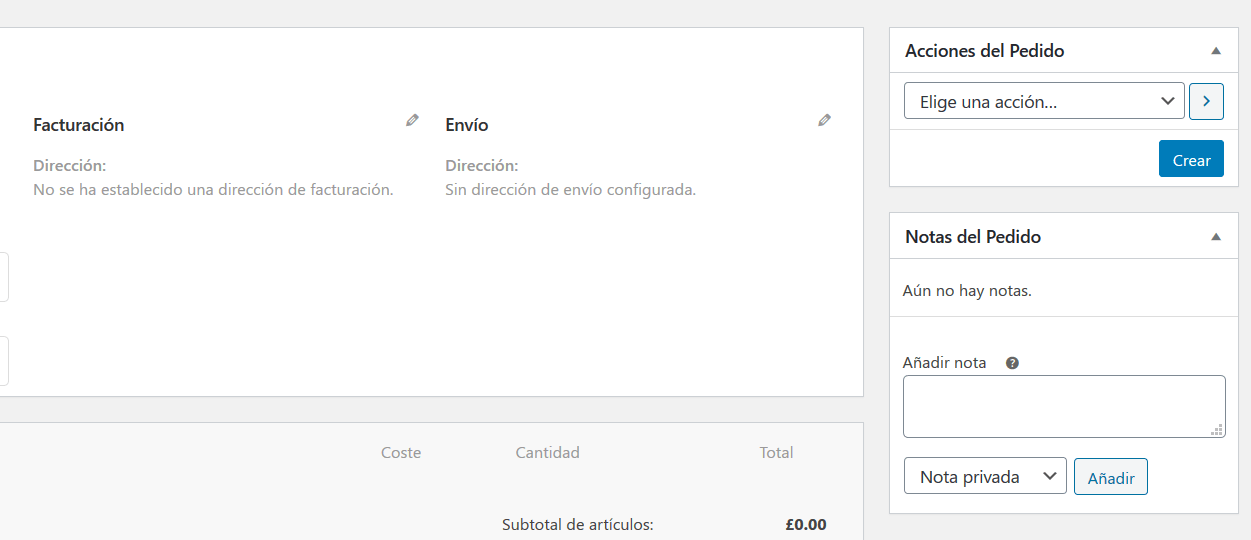This screenshot has width=1251, height=540.
Task: Click the Total column header
Action: (776, 452)
